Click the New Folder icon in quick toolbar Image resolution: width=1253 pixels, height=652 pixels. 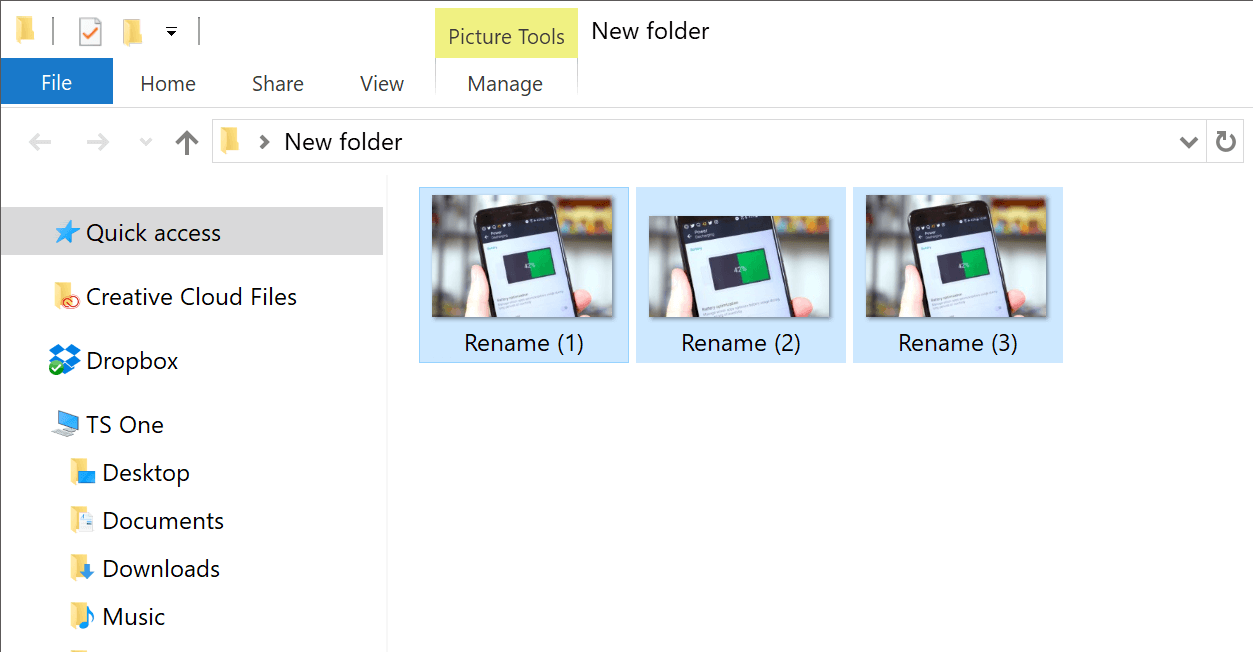(x=132, y=32)
